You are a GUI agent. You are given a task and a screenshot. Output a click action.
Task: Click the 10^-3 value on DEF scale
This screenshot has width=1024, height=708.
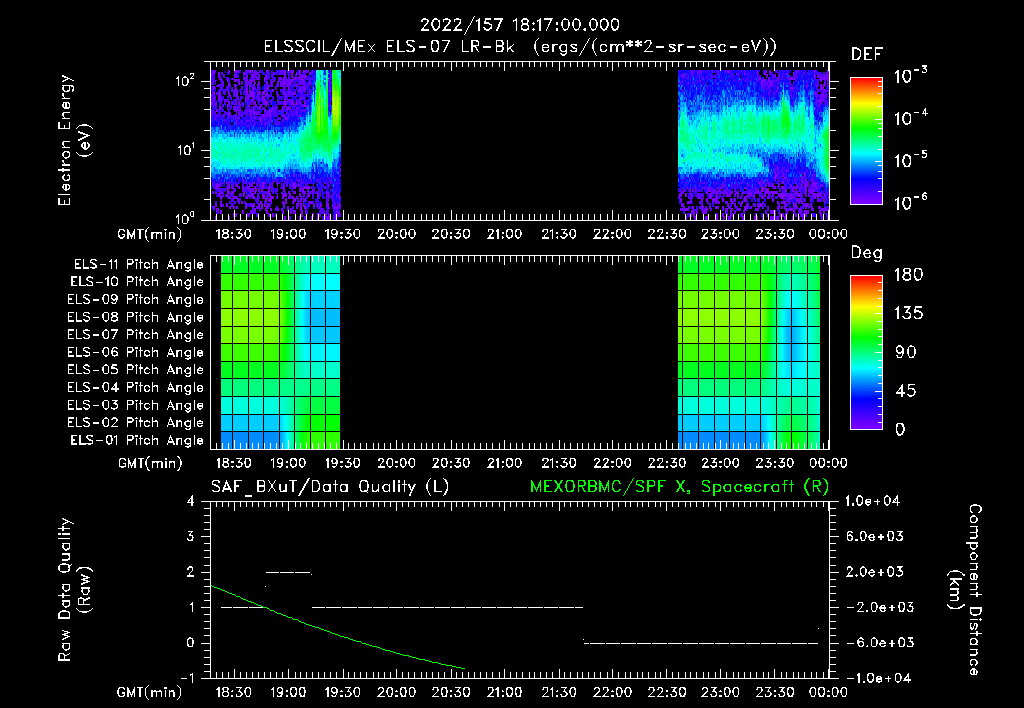point(910,76)
